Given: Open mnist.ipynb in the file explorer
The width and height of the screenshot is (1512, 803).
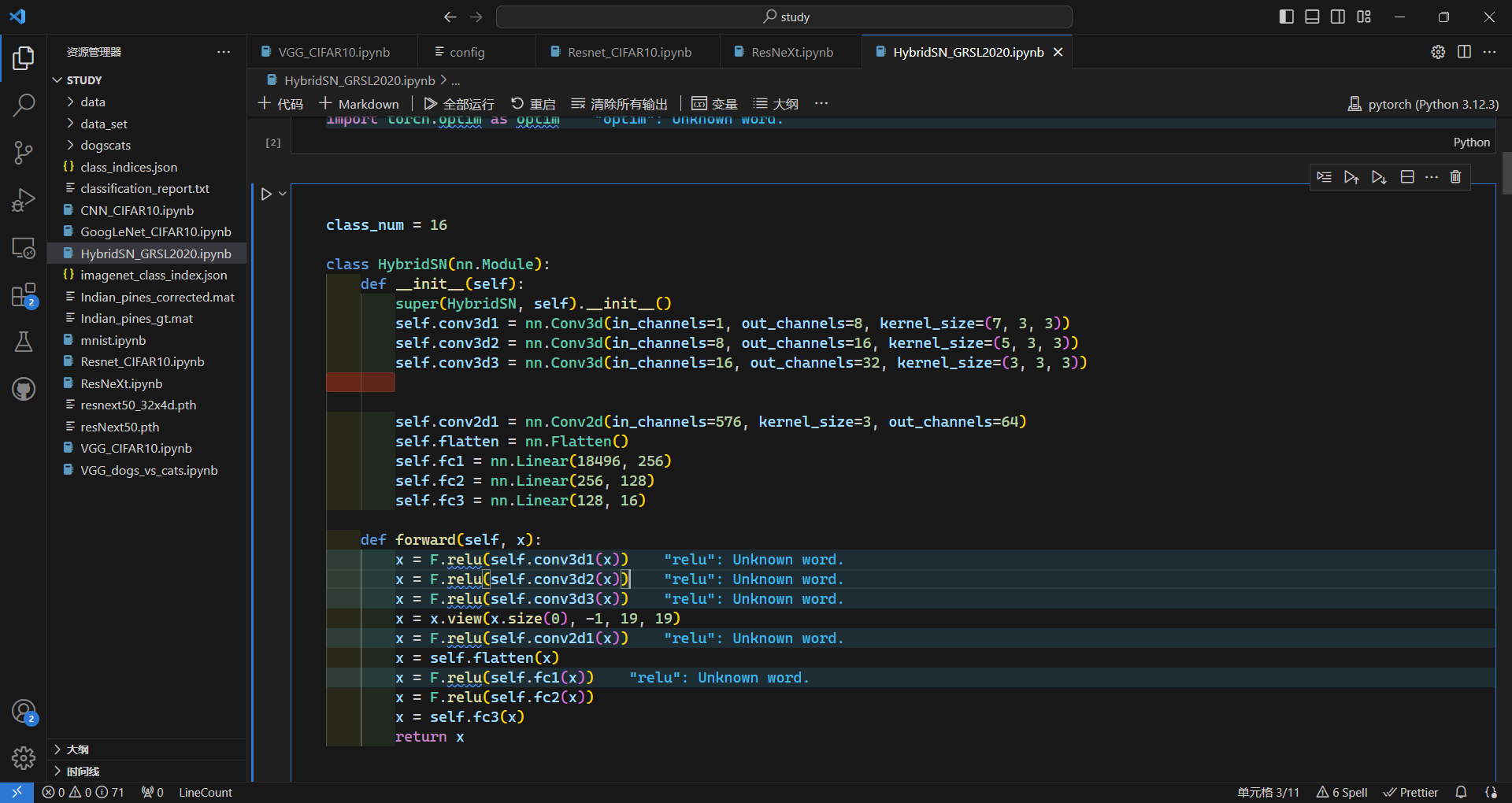Looking at the screenshot, I should point(113,340).
